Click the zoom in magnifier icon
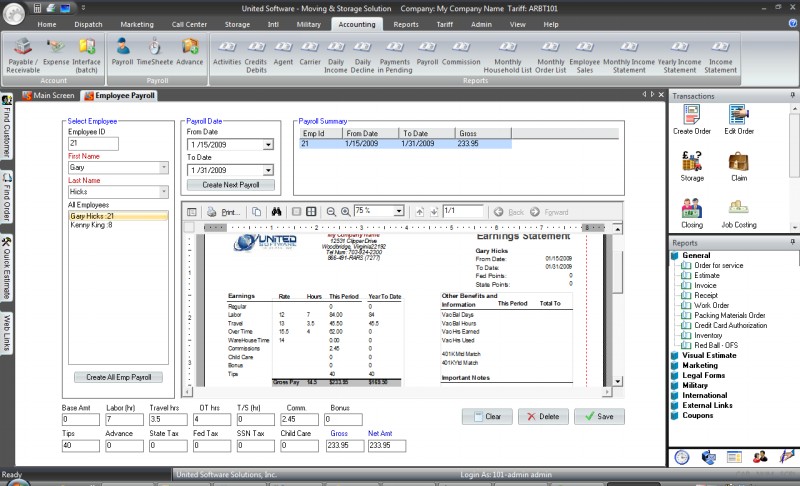Screen dimensions: 800x486 345,212
